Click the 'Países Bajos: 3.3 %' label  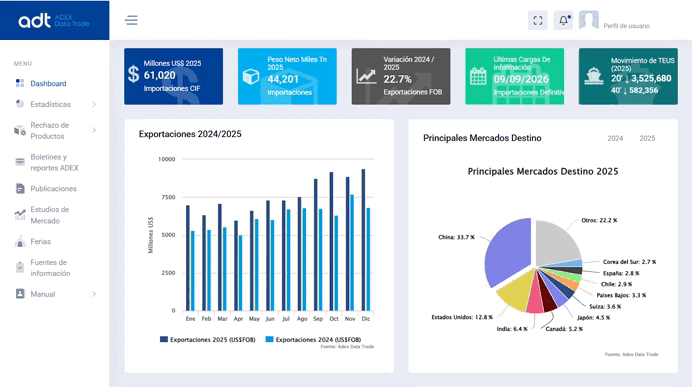pos(621,295)
